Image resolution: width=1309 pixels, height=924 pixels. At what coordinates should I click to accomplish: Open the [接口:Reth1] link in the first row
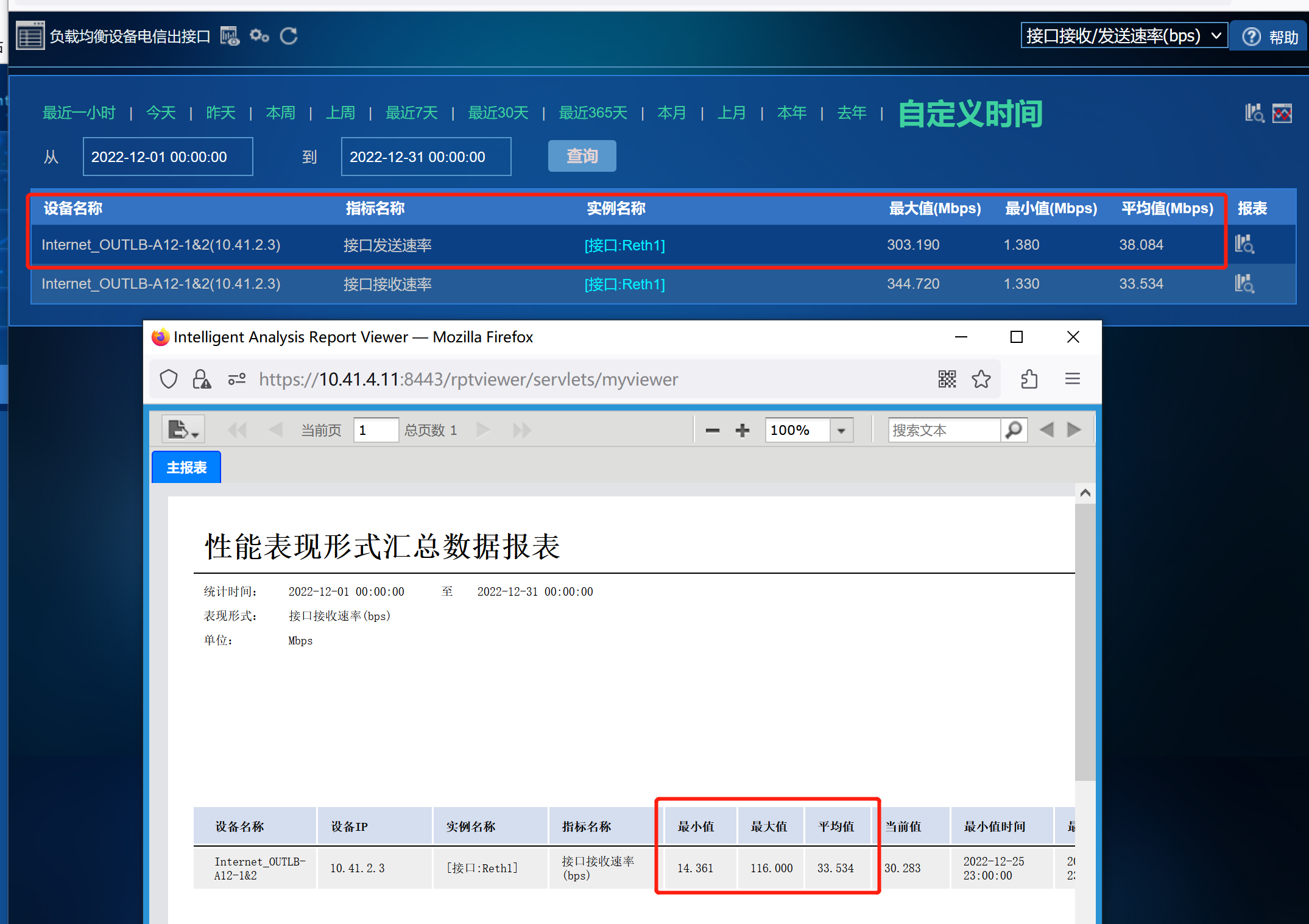pyautogui.click(x=624, y=245)
